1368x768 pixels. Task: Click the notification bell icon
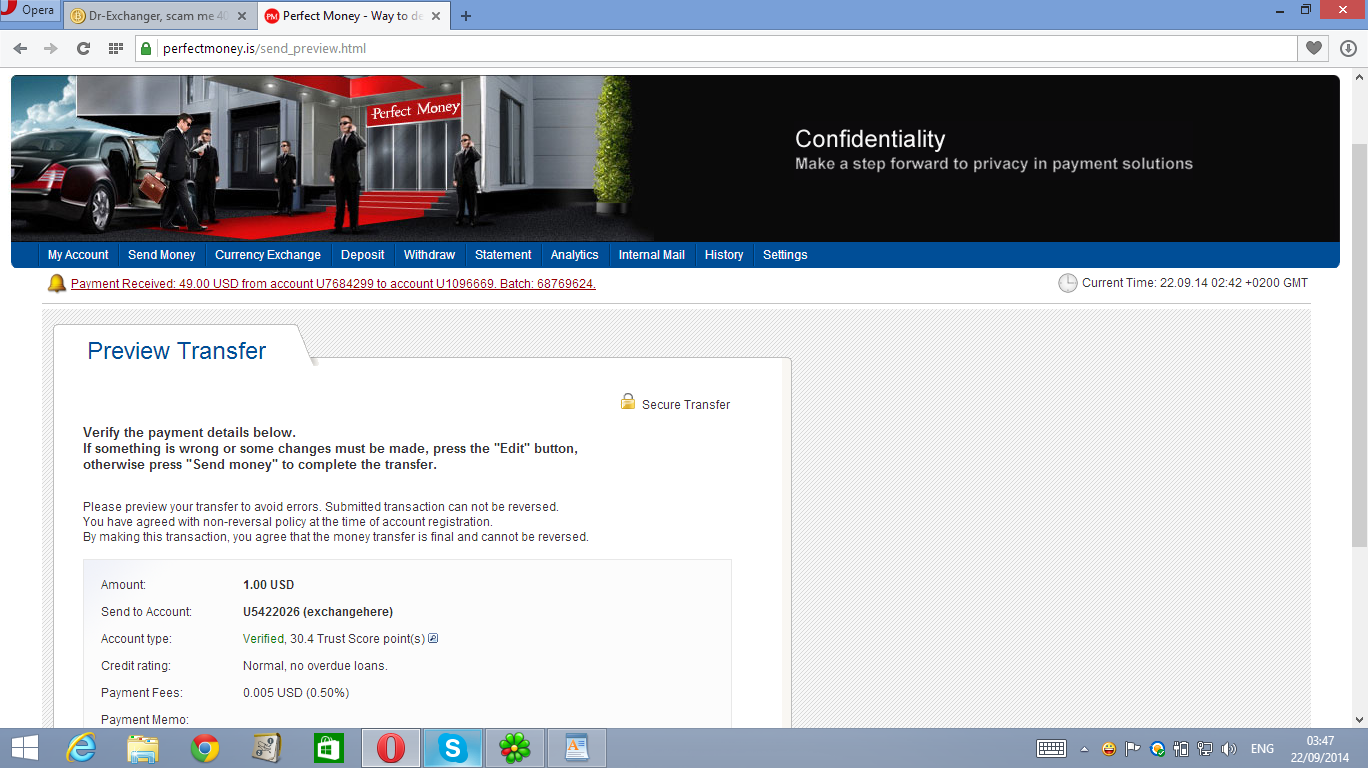pos(57,284)
